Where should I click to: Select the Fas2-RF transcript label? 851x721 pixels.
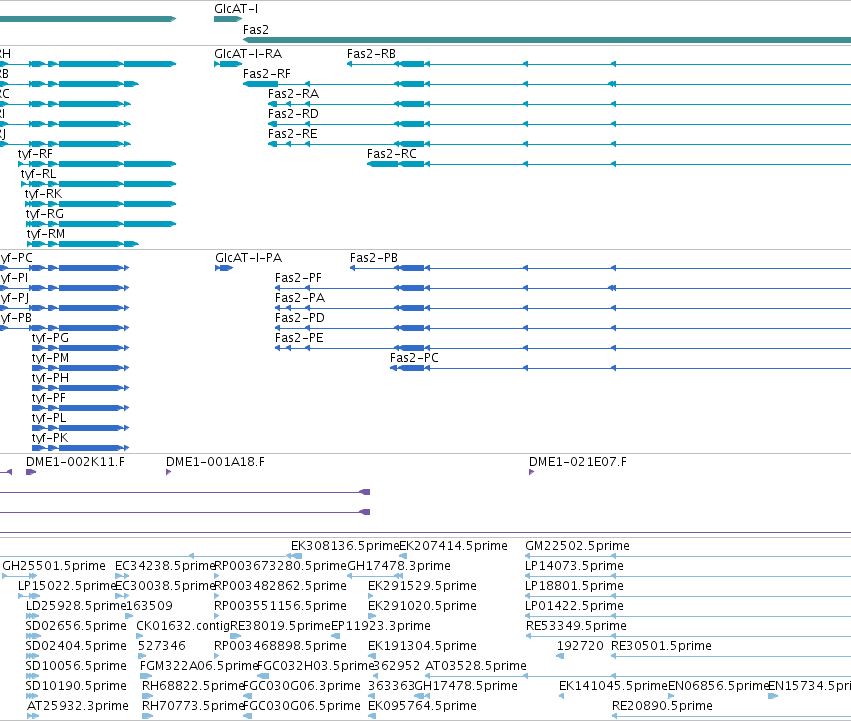click(266, 74)
